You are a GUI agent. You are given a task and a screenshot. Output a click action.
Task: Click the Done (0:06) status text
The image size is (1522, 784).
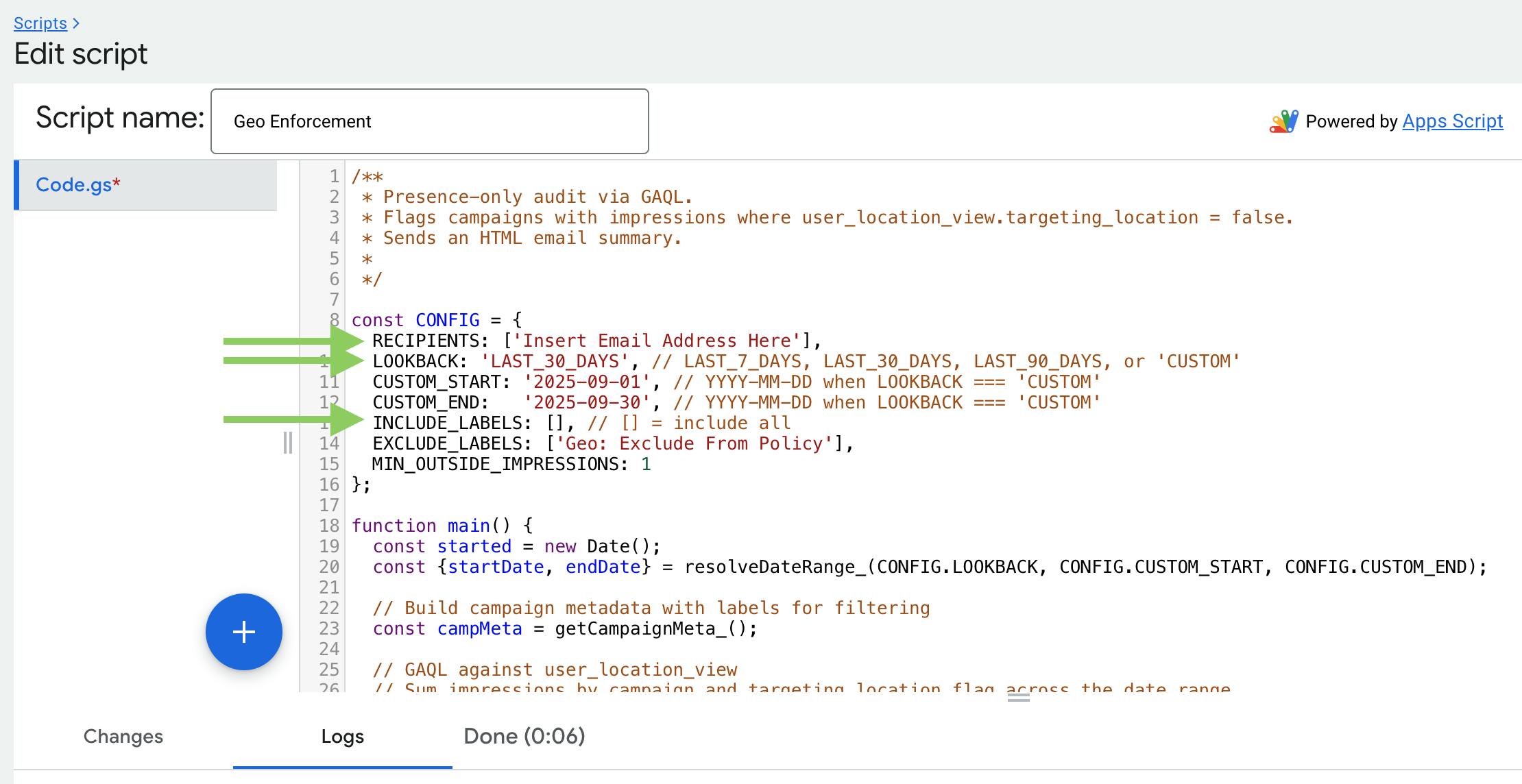[524, 736]
